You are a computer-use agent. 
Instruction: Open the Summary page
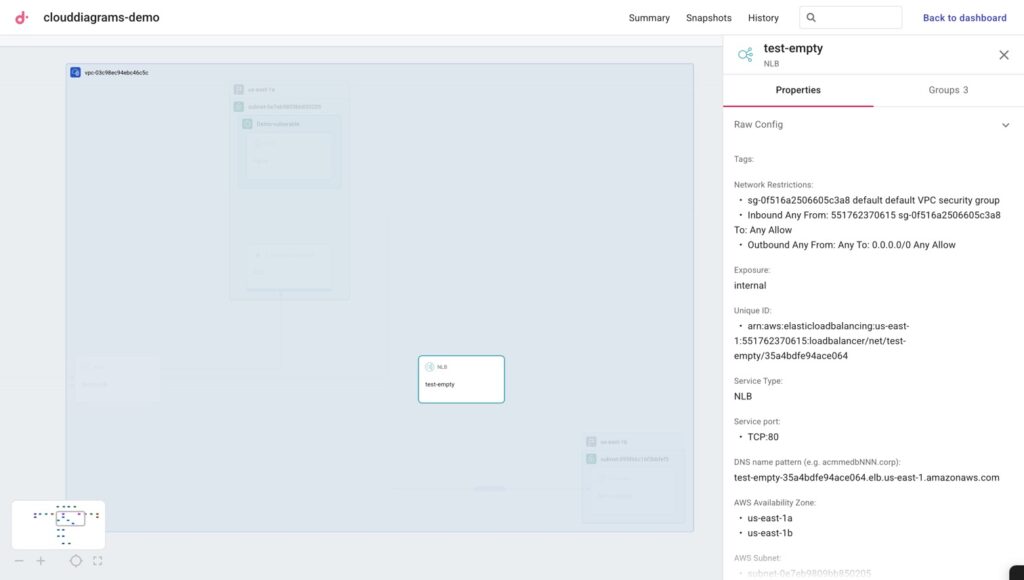point(649,18)
